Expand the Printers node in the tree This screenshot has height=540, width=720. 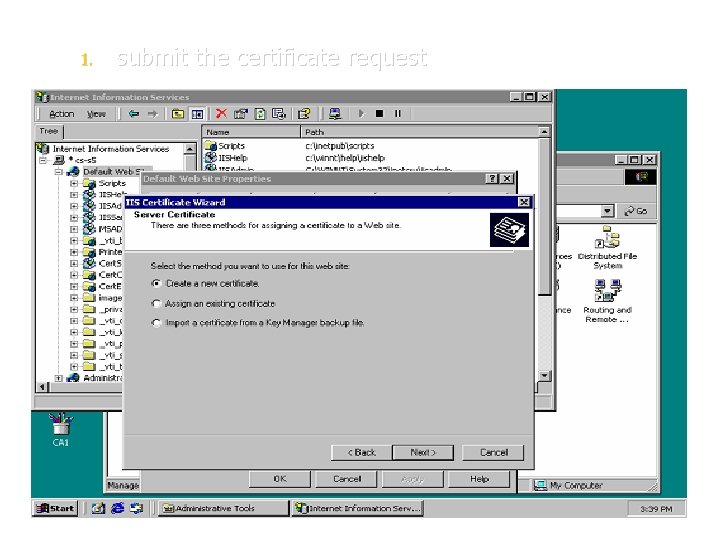[x=73, y=252]
